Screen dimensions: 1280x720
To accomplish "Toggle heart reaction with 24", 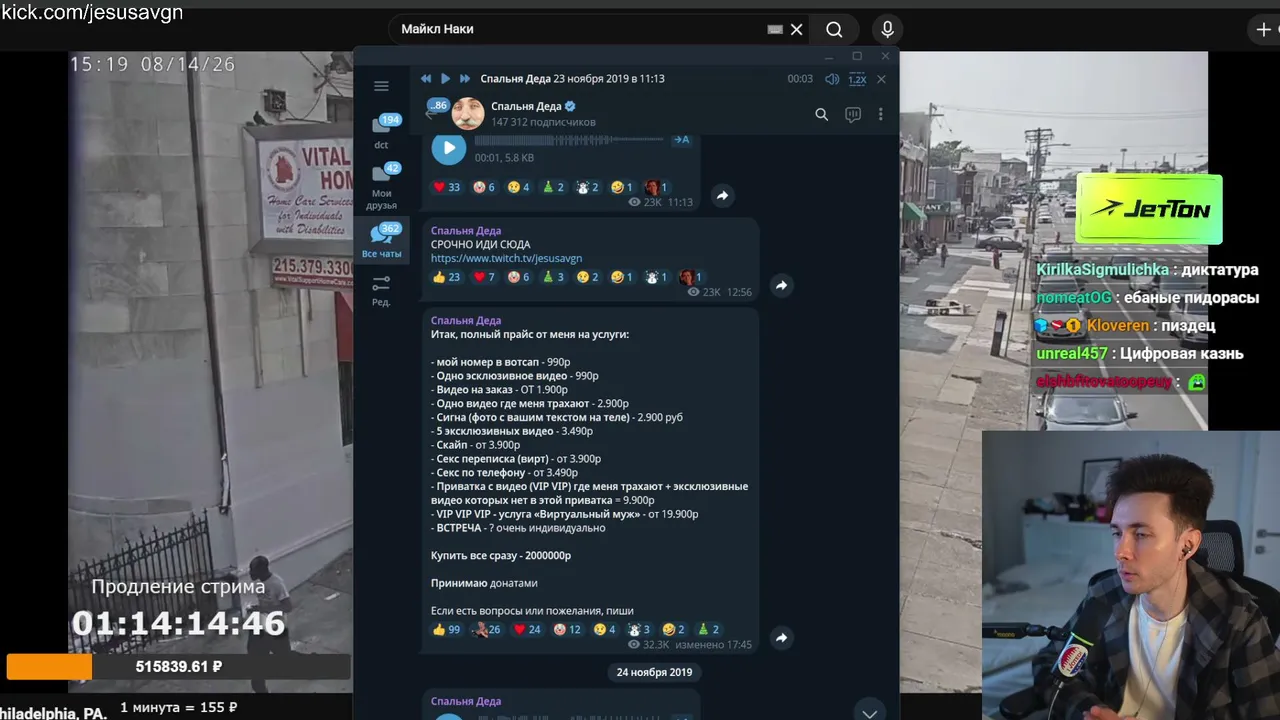I will coord(526,629).
